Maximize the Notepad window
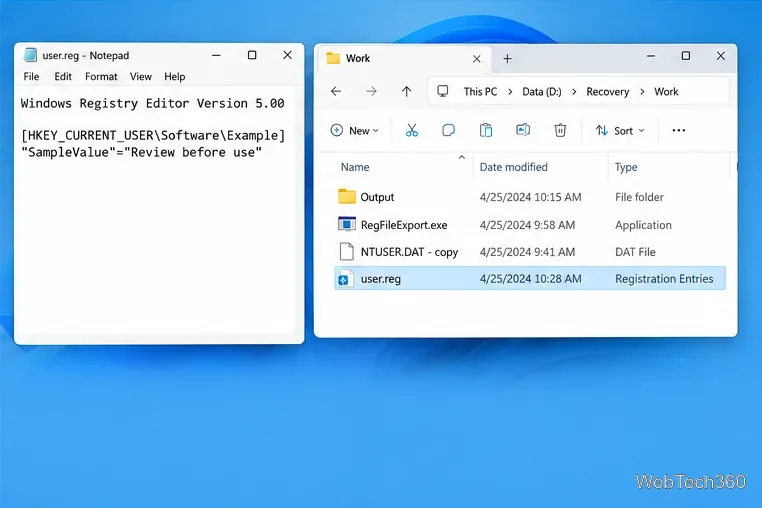This screenshot has height=508, width=762. [x=252, y=55]
